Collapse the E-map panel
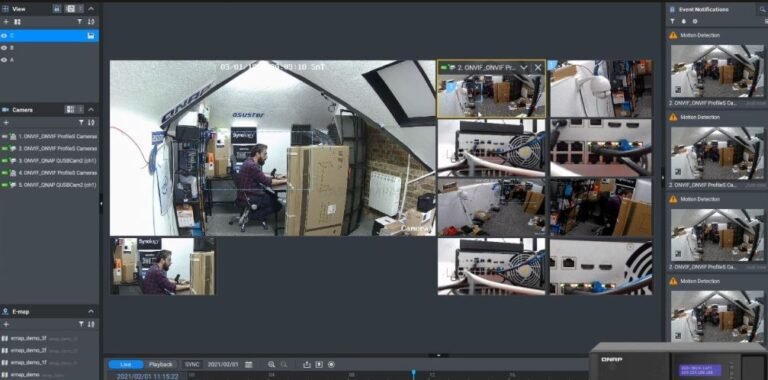 pos(91,311)
